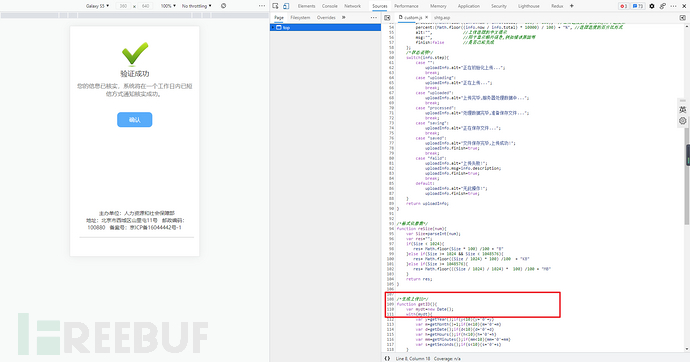Close the custom.js file tab
This screenshot has height=362, width=690.
426,18
